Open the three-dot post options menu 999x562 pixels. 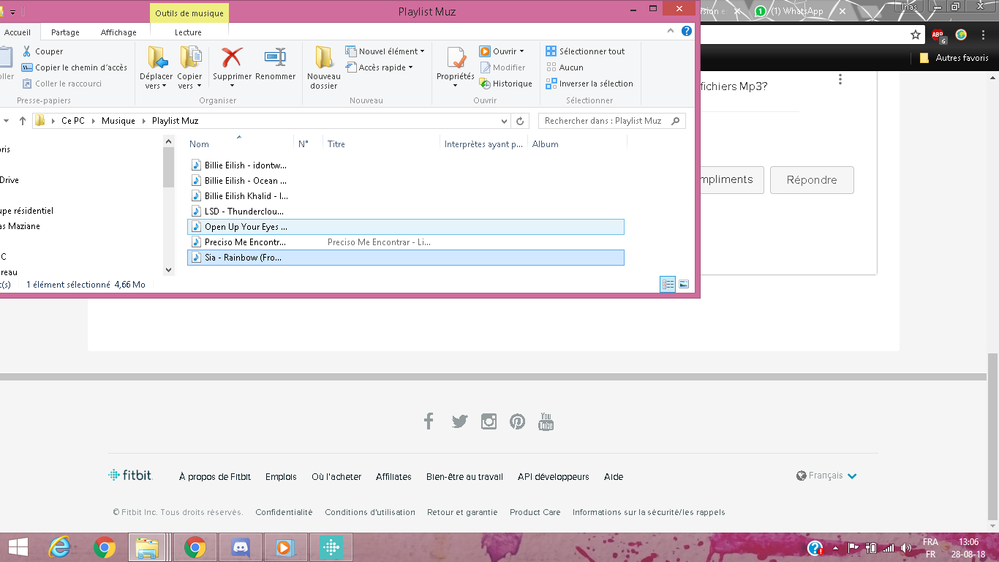[840, 79]
